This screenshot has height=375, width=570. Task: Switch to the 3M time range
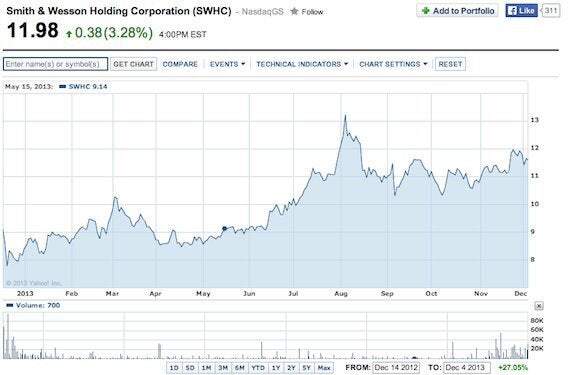[x=223, y=368]
